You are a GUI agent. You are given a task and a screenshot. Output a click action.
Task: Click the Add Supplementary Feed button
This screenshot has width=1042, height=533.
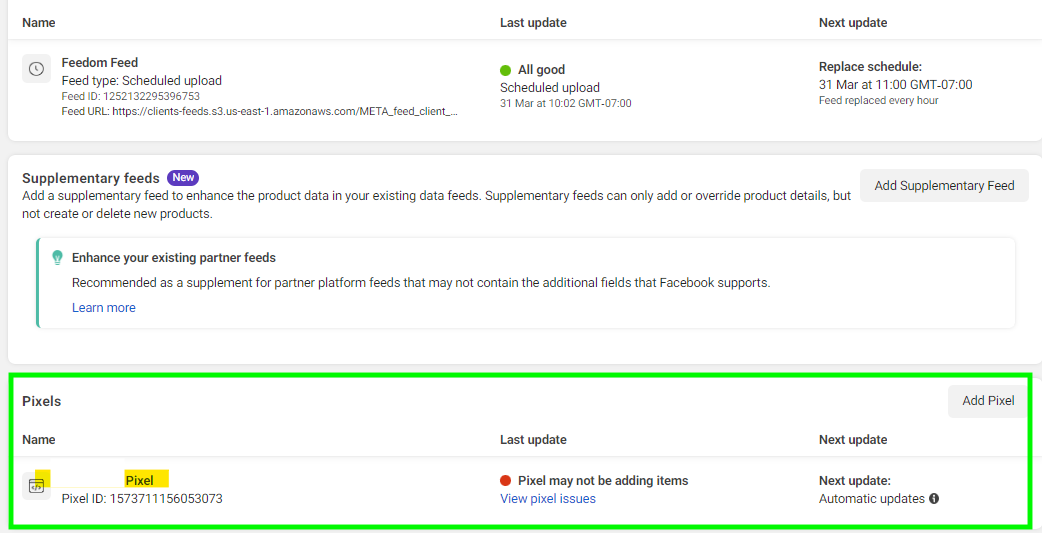click(x=944, y=185)
